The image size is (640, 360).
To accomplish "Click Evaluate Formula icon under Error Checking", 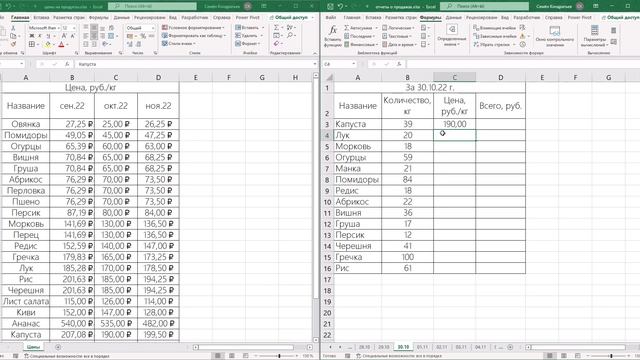I will 522,44.
